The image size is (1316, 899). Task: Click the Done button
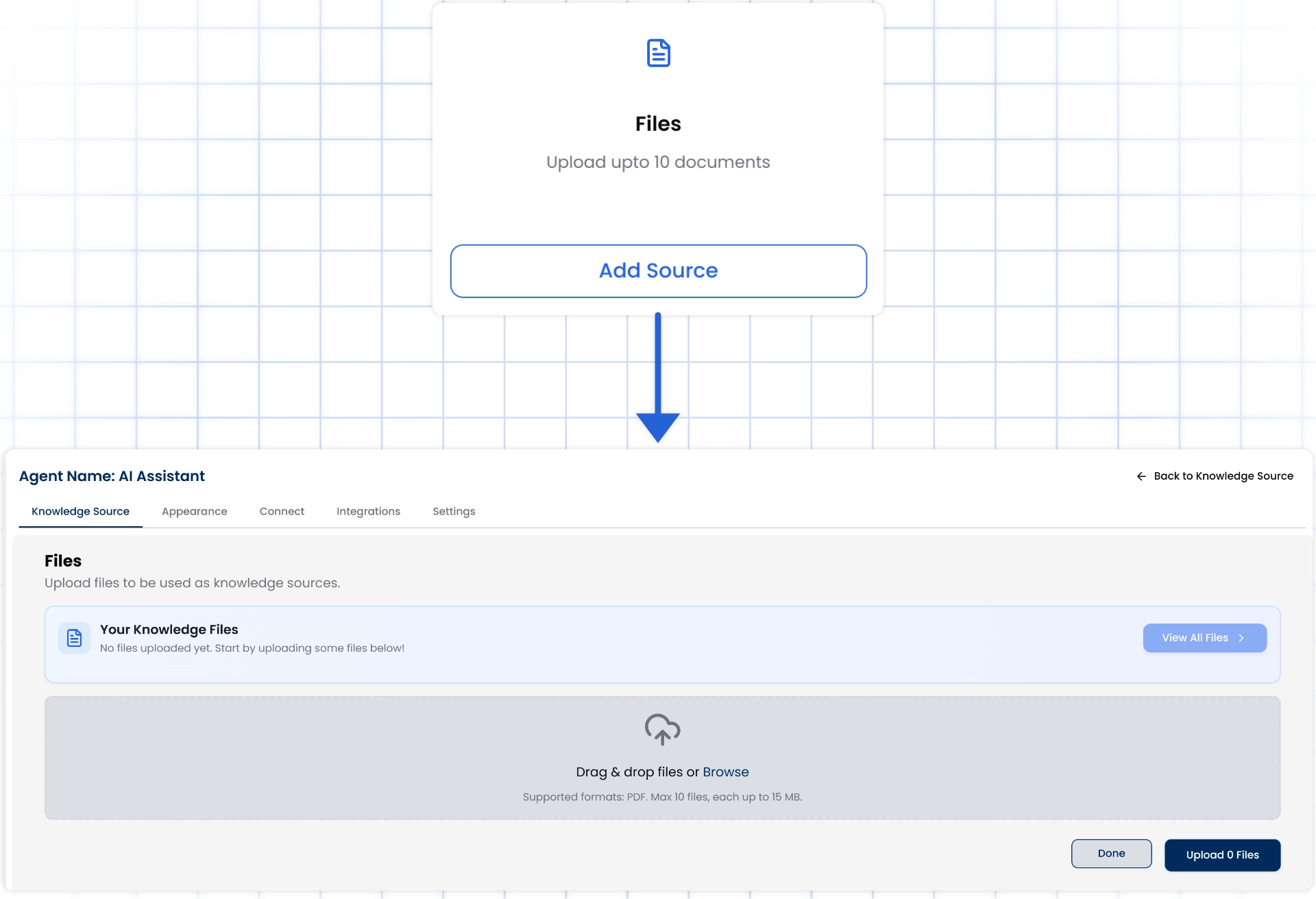click(x=1111, y=853)
